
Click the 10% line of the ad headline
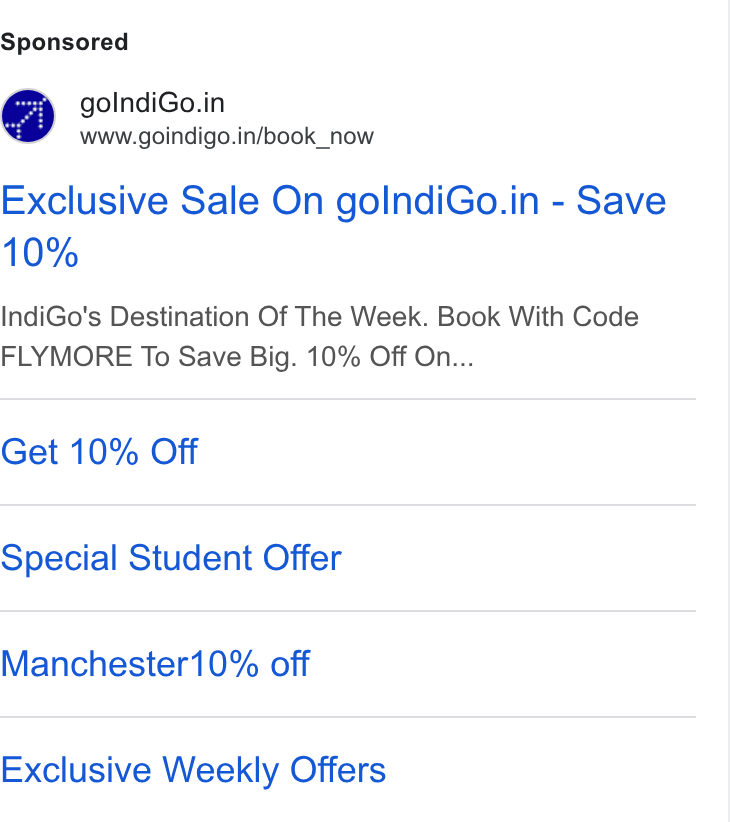tap(40, 253)
